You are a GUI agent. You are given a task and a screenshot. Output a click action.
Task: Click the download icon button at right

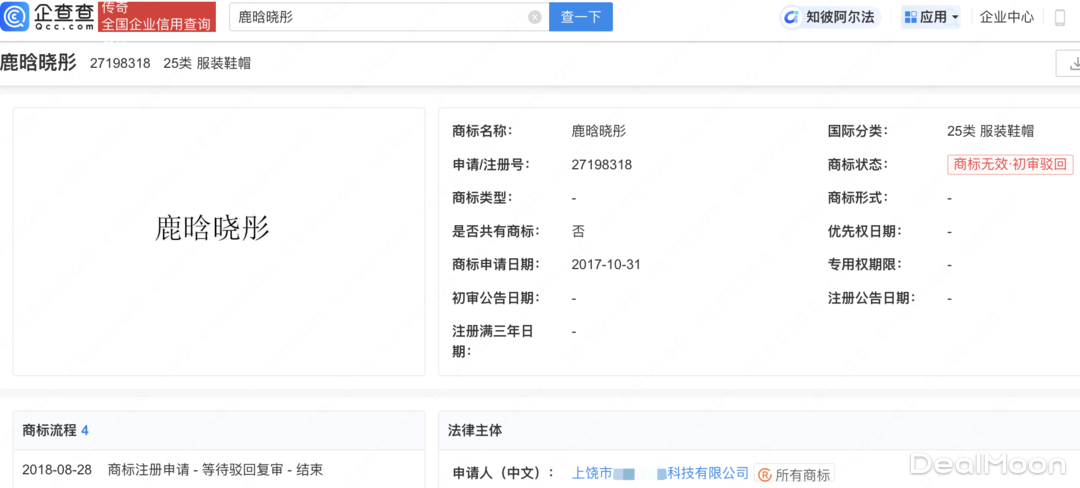1069,63
